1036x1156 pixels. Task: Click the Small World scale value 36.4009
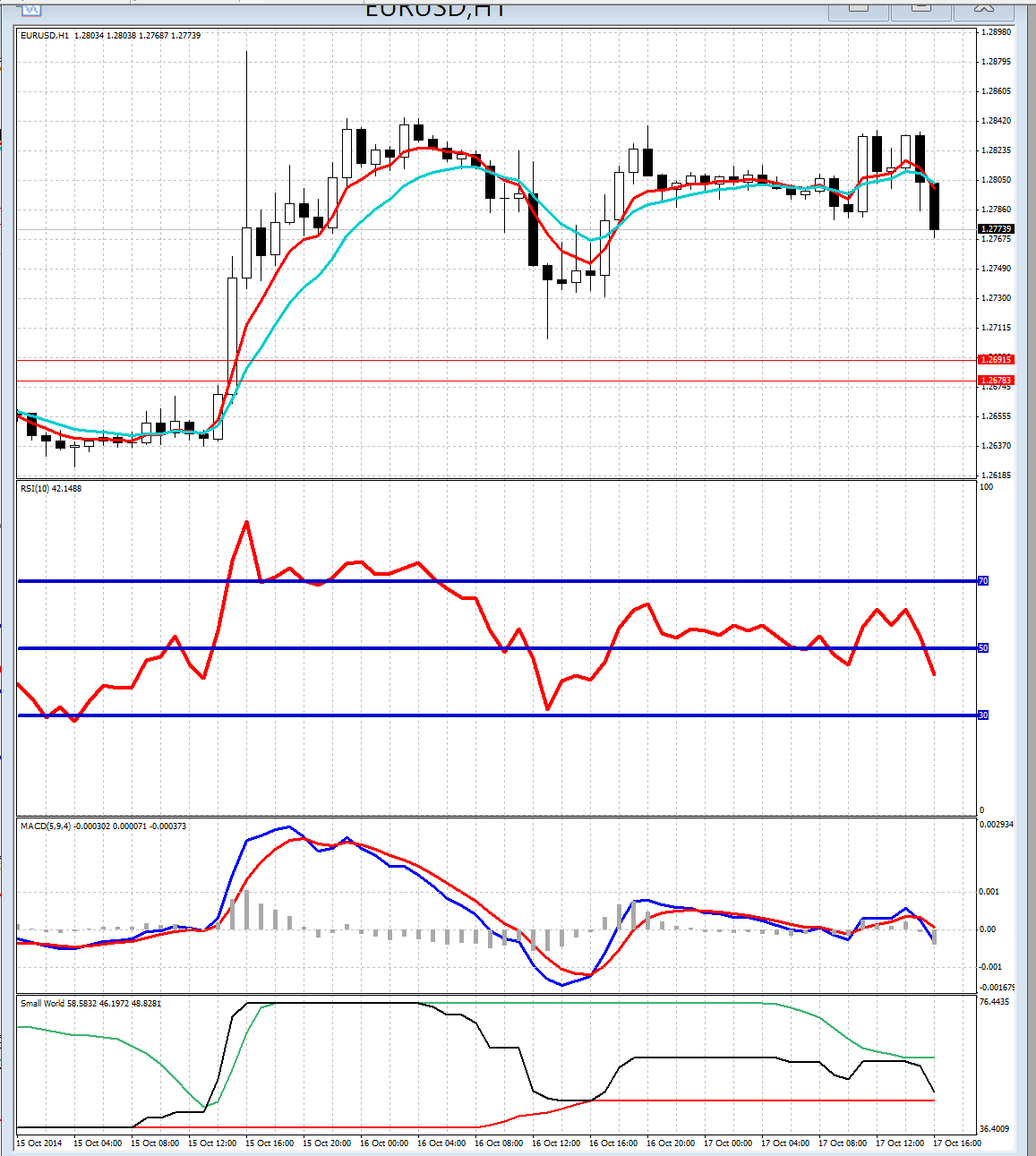[995, 1129]
